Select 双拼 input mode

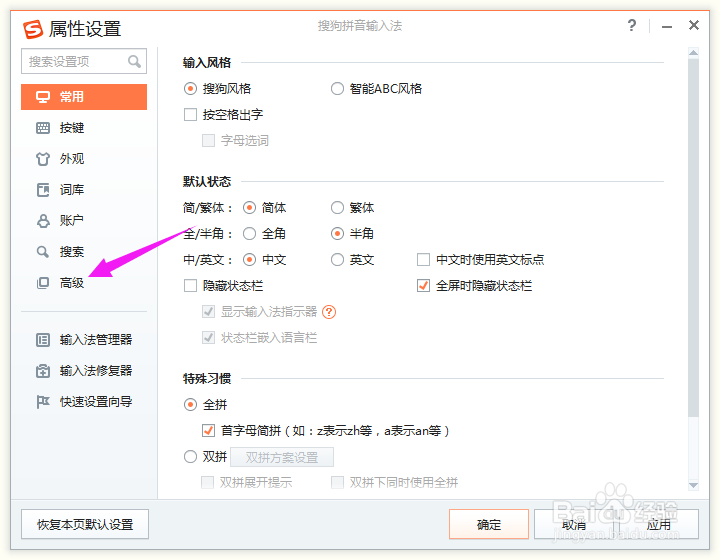pyautogui.click(x=190, y=457)
